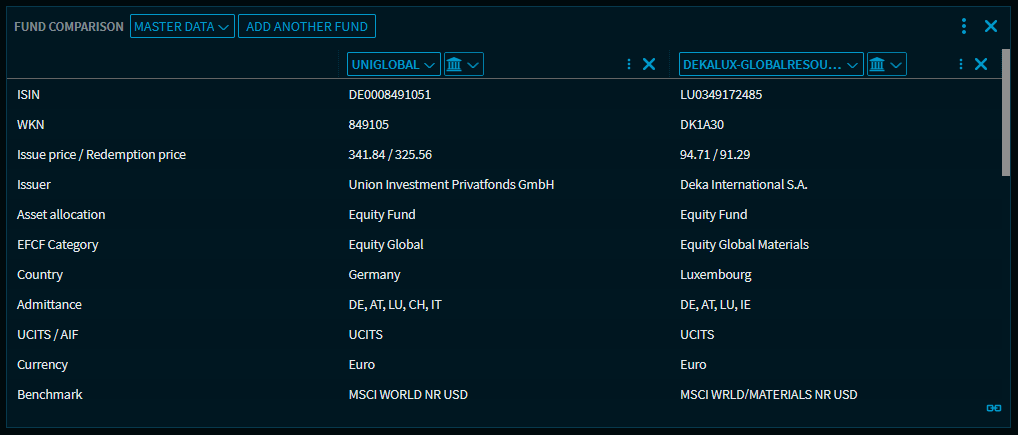1018x435 pixels.
Task: Expand the DEKALUX-GLOBALRESOU fund selector
Action: (771, 65)
